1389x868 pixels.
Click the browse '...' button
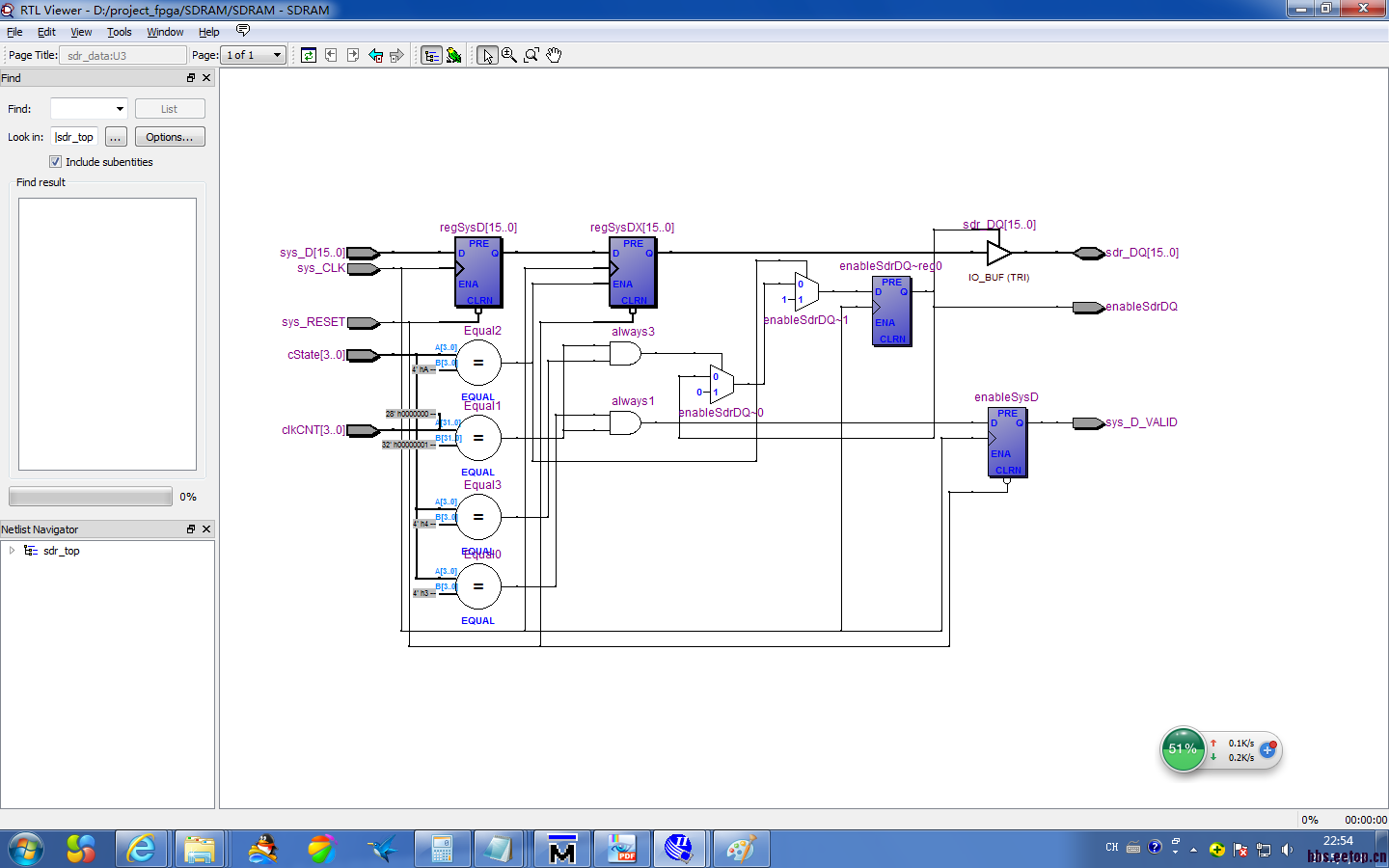pos(116,137)
